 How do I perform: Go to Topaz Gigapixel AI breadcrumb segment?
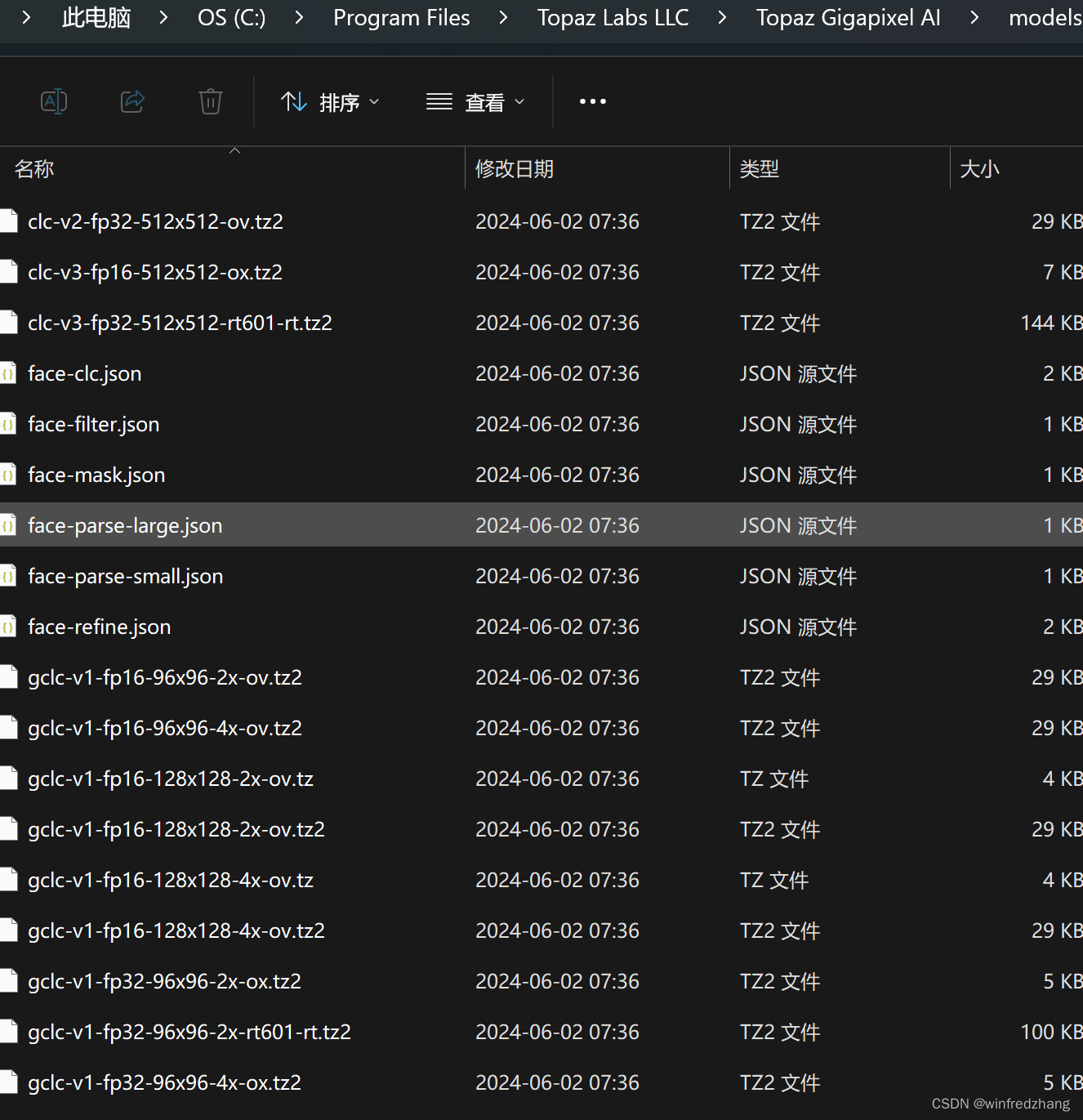click(x=848, y=17)
